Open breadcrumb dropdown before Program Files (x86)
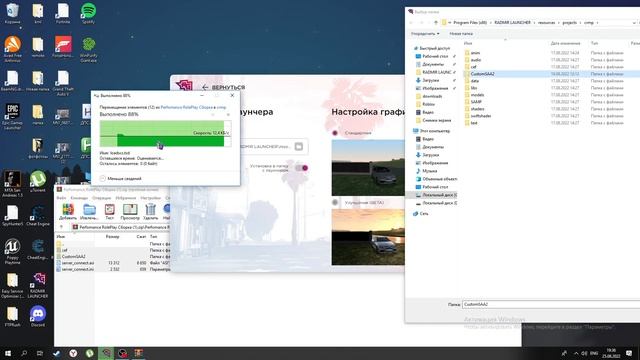The height and width of the screenshot is (360, 640). click(450, 23)
